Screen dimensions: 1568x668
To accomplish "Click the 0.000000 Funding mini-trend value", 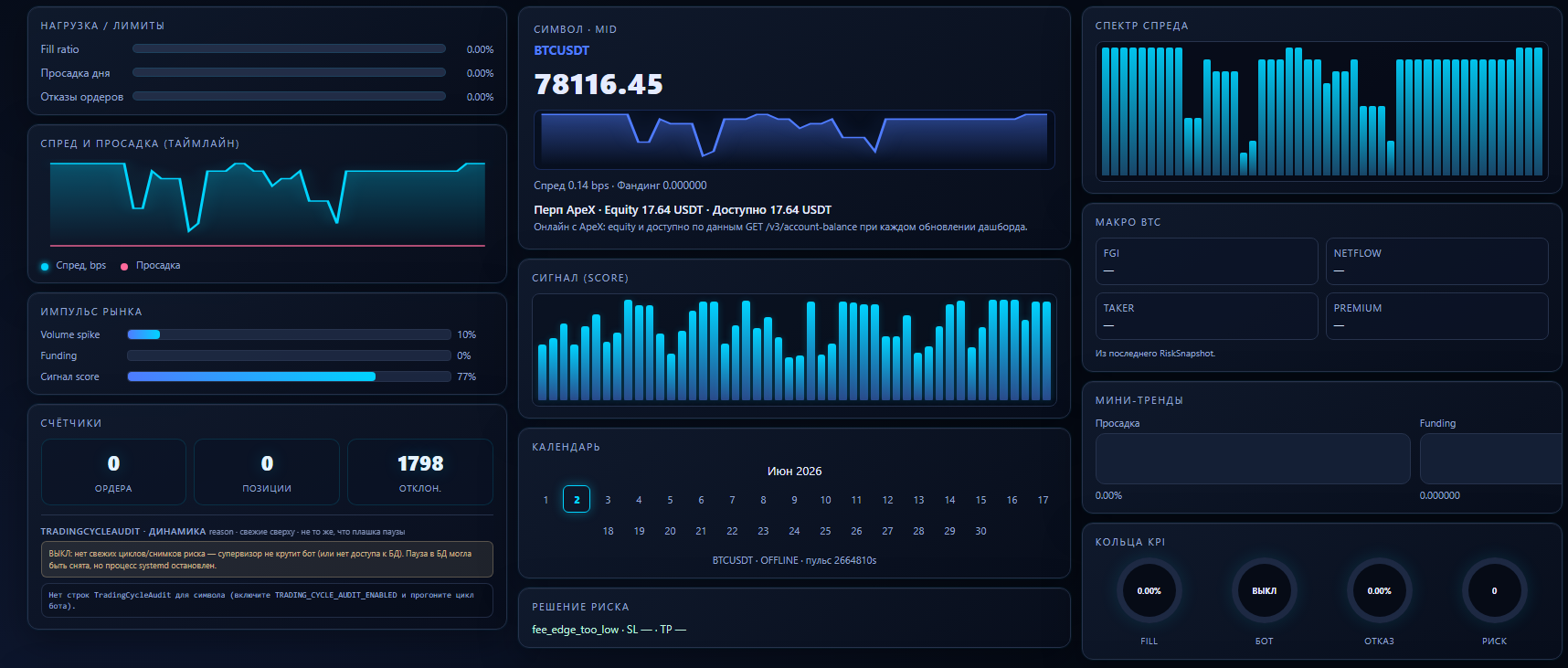I will 1439,495.
